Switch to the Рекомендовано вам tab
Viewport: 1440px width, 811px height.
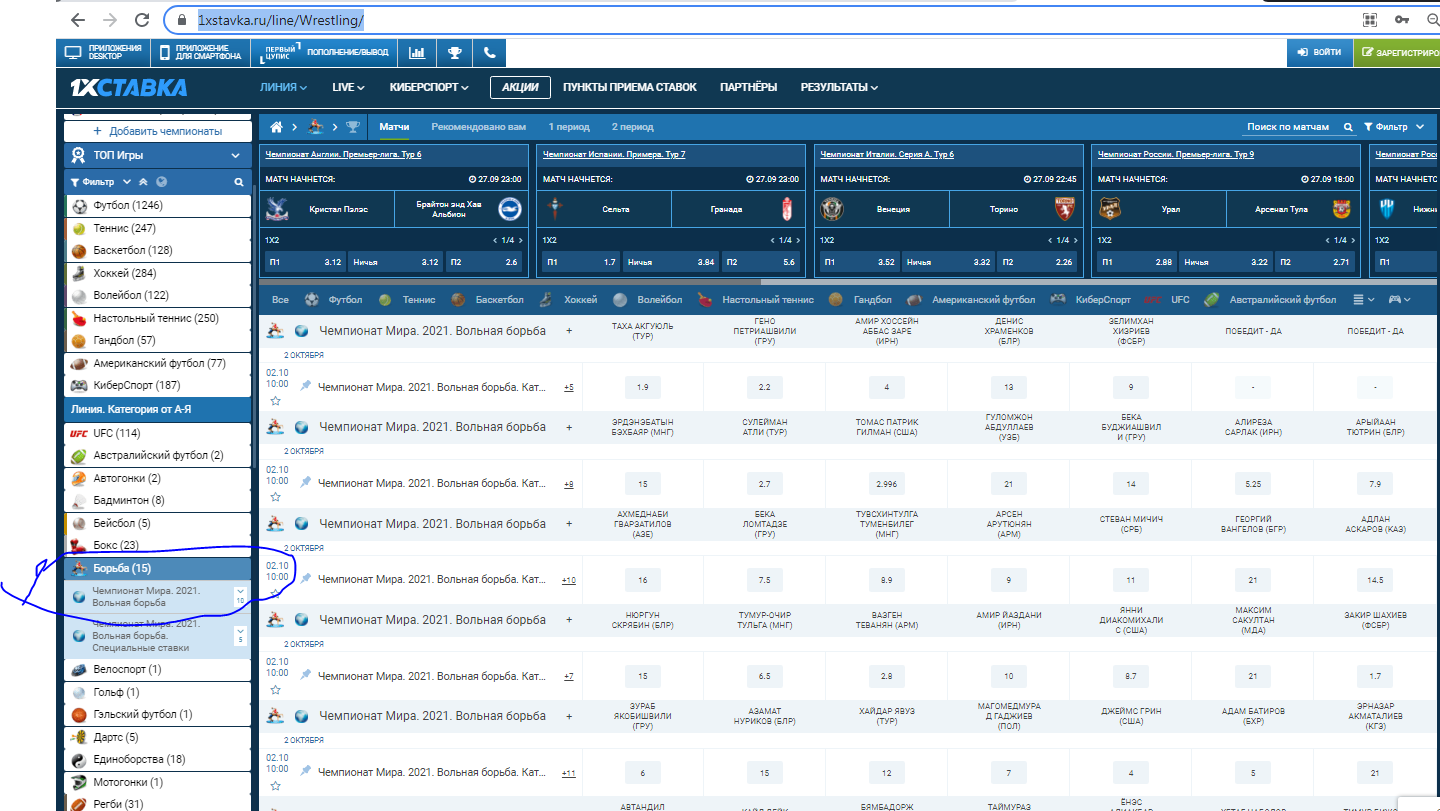pos(478,127)
